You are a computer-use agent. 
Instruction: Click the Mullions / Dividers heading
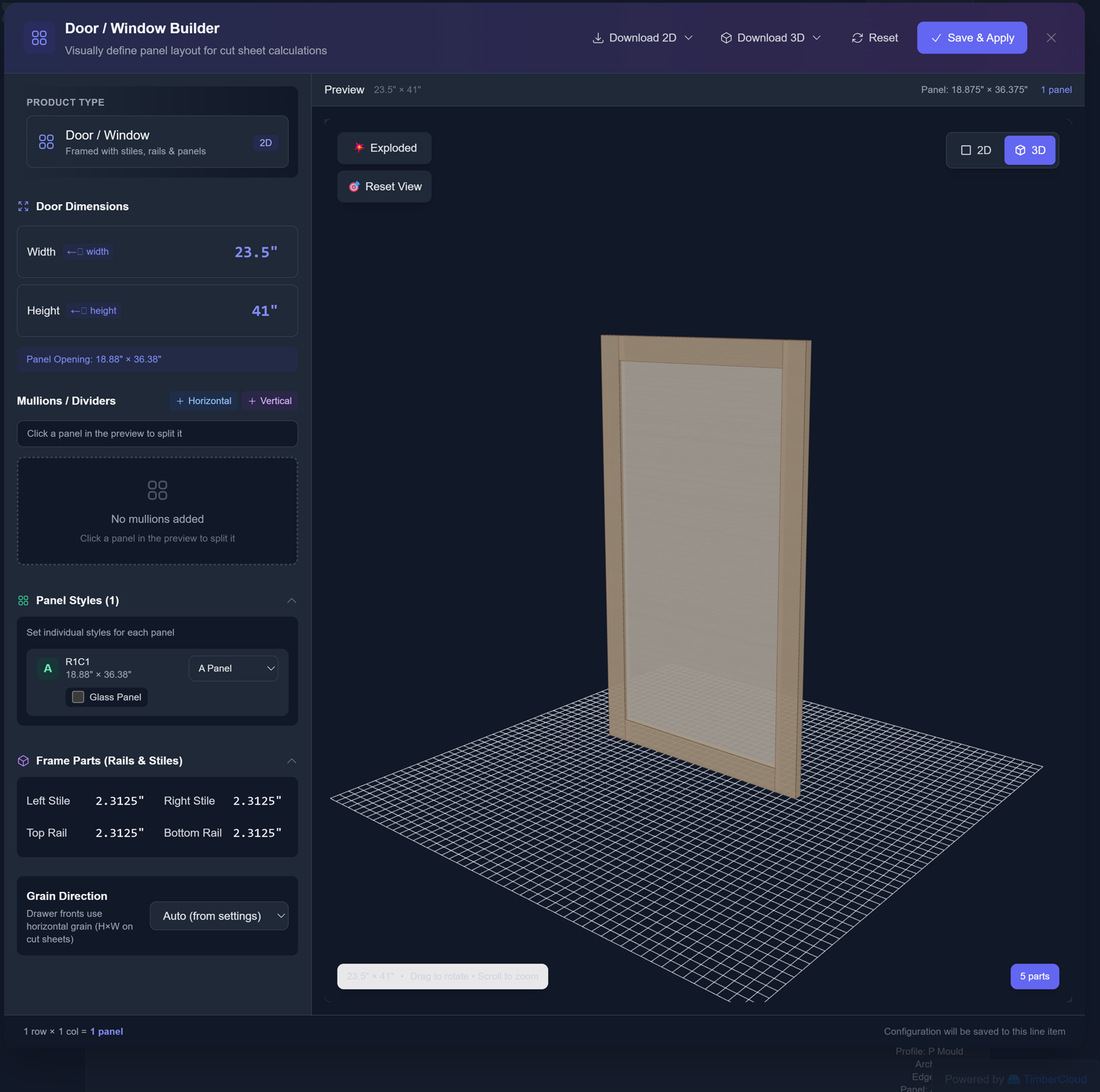[66, 401]
